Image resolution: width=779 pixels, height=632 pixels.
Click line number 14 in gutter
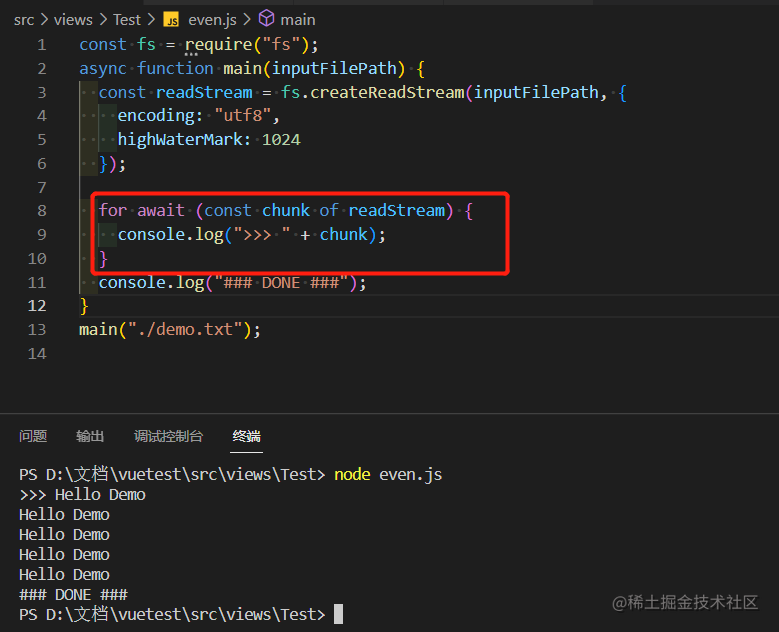tap(37, 354)
